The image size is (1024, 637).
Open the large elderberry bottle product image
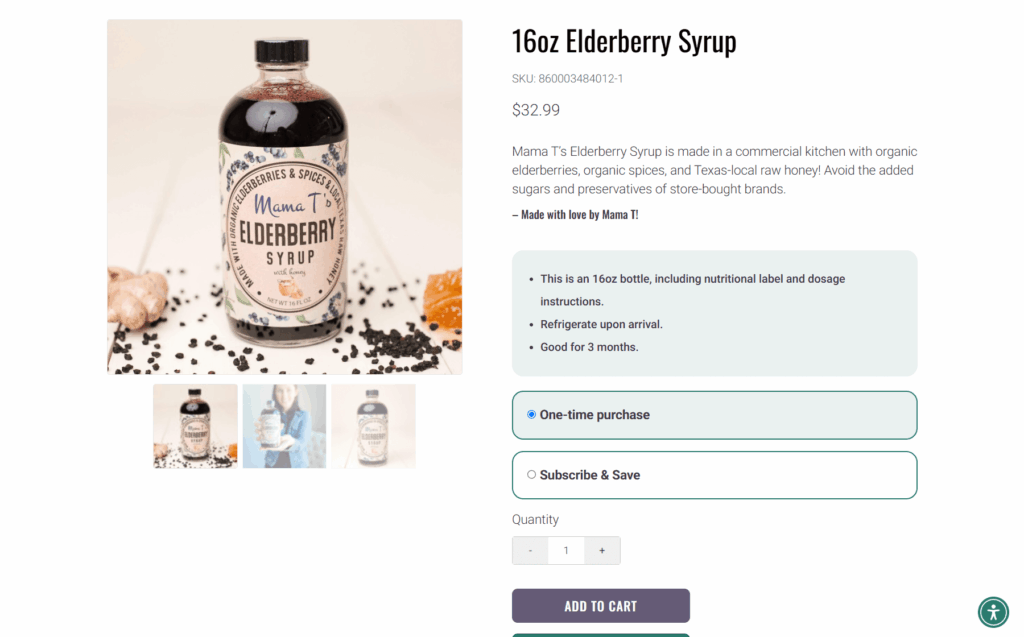click(x=284, y=197)
